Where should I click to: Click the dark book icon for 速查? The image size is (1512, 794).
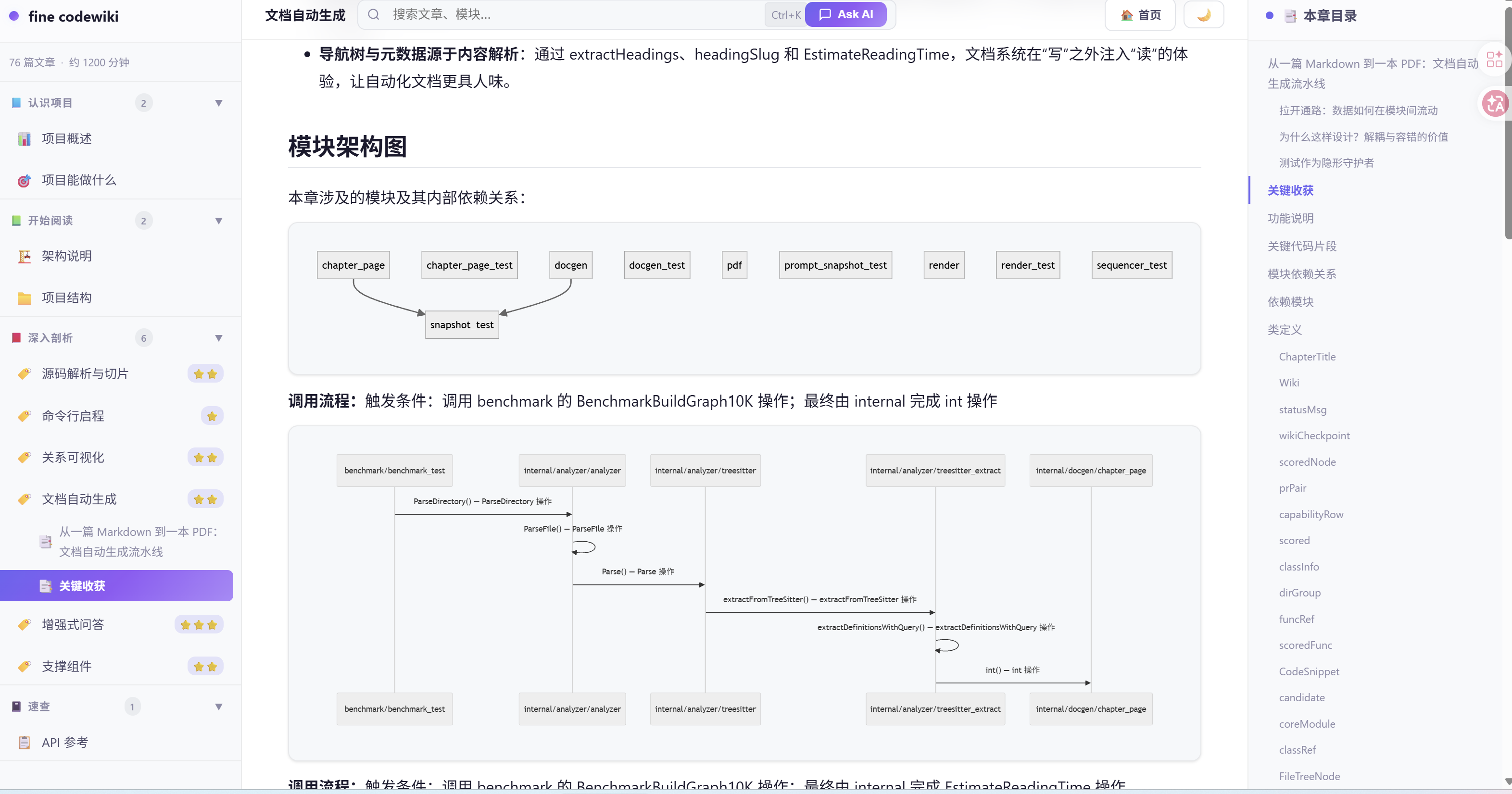tap(16, 707)
